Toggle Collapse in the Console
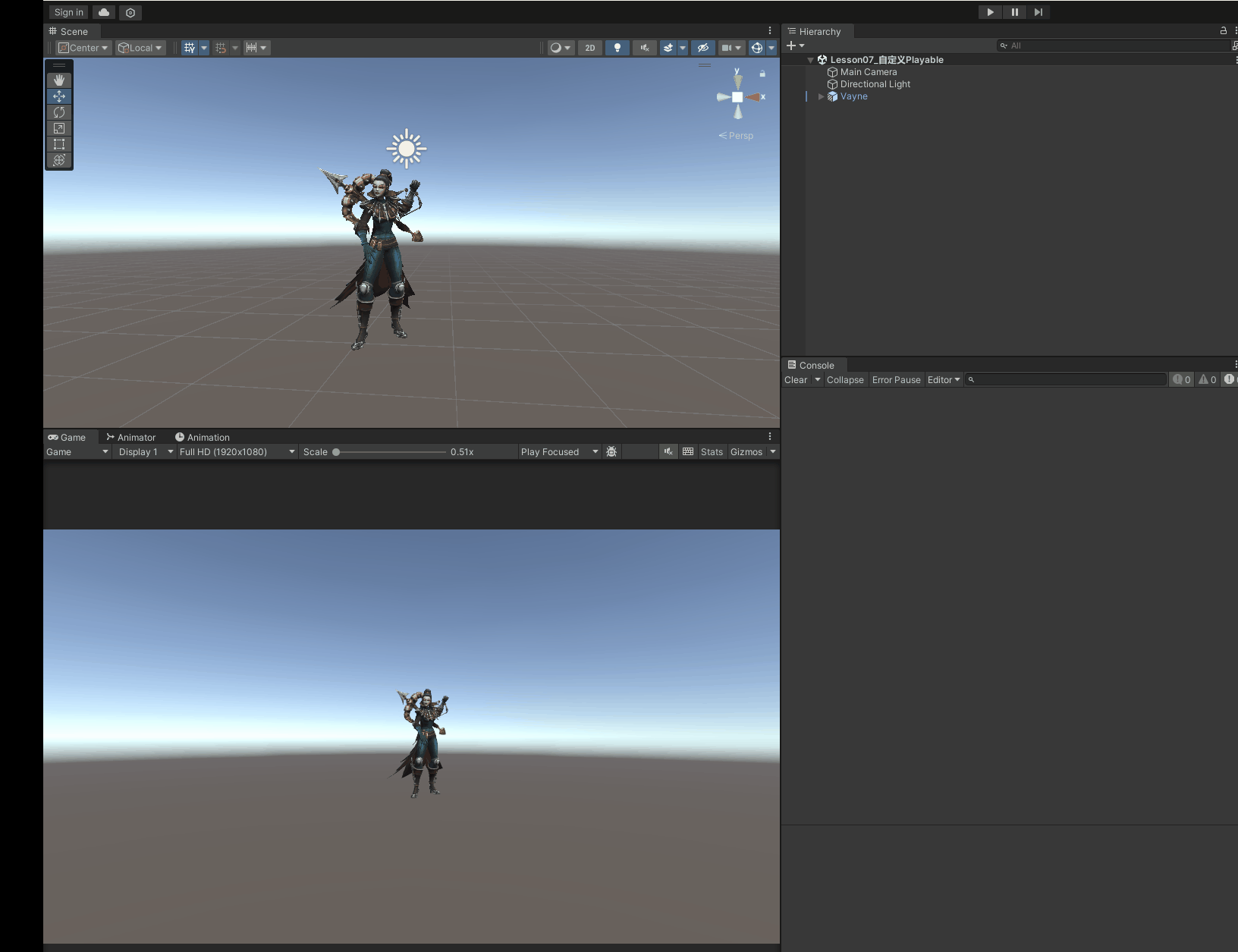The height and width of the screenshot is (952, 1238). click(845, 380)
